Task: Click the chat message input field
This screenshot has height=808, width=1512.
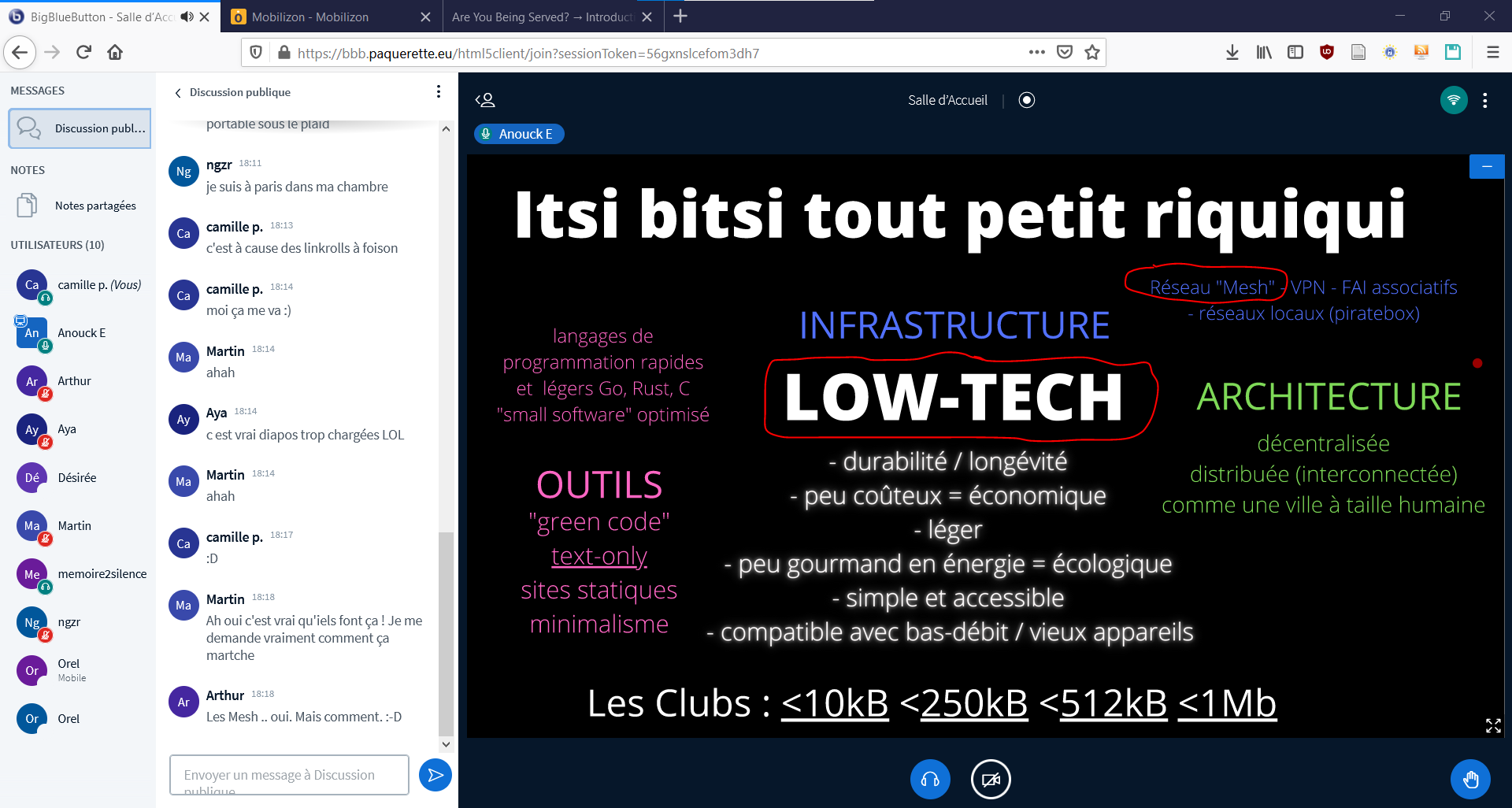Action: click(x=289, y=775)
